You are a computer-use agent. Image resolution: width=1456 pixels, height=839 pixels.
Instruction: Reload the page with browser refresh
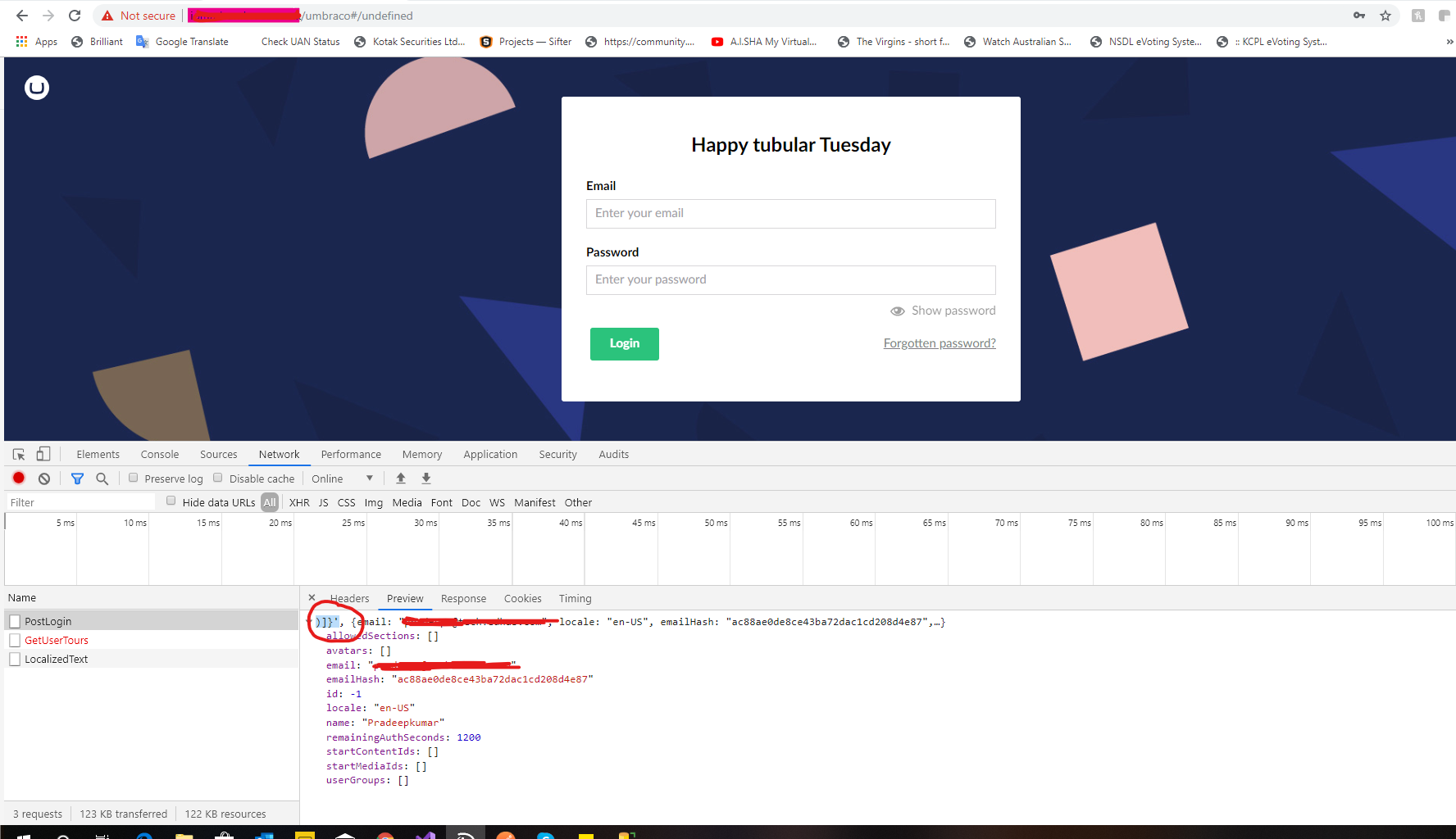click(75, 16)
